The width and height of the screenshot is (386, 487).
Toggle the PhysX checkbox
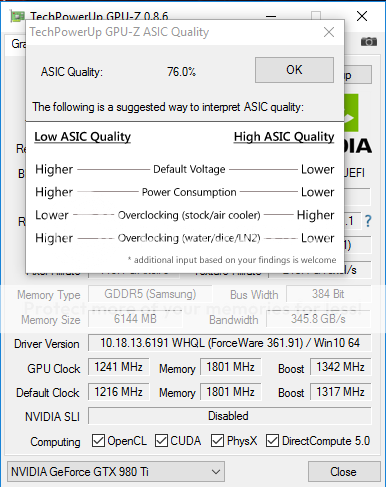coord(217,441)
